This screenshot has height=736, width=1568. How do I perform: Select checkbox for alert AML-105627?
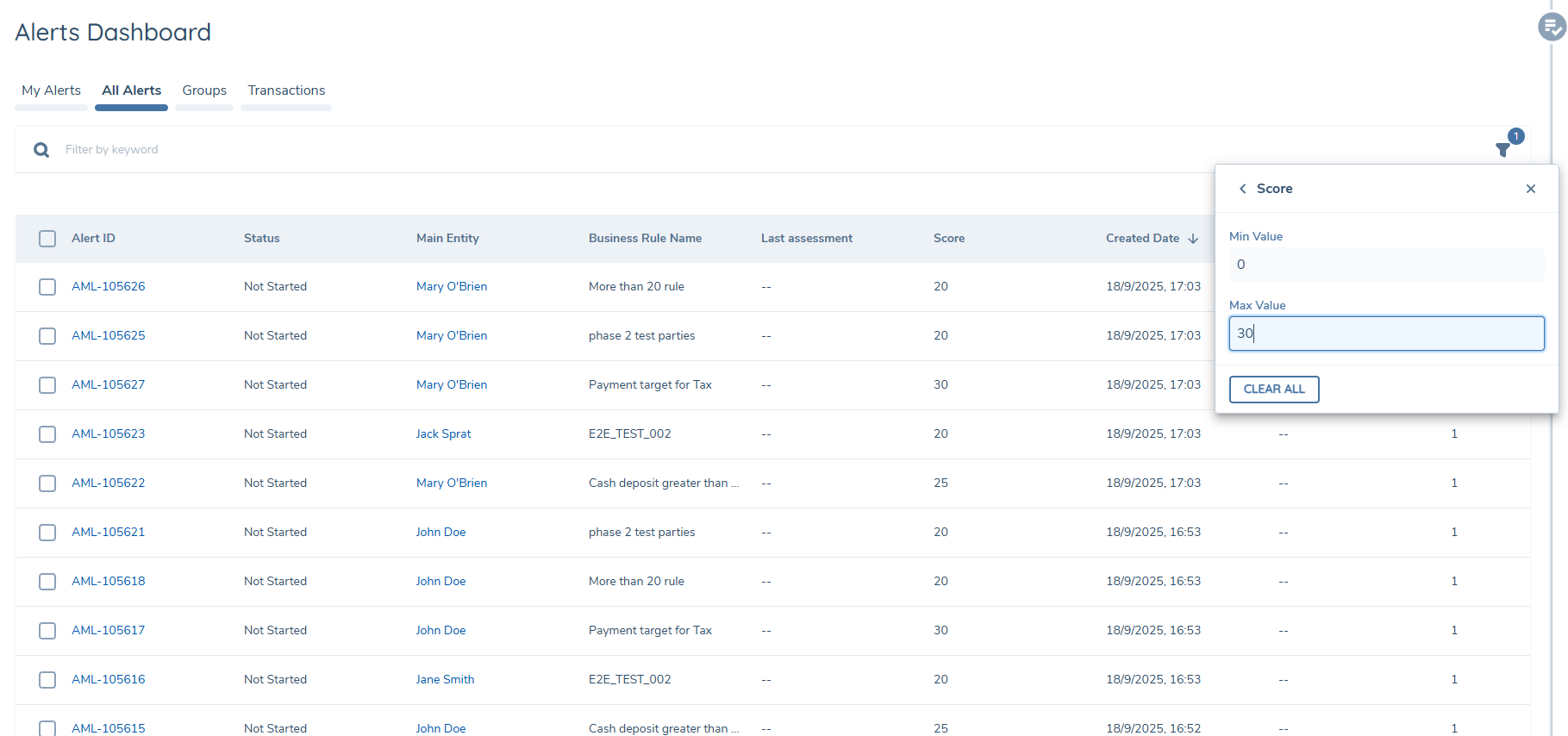[47, 385]
